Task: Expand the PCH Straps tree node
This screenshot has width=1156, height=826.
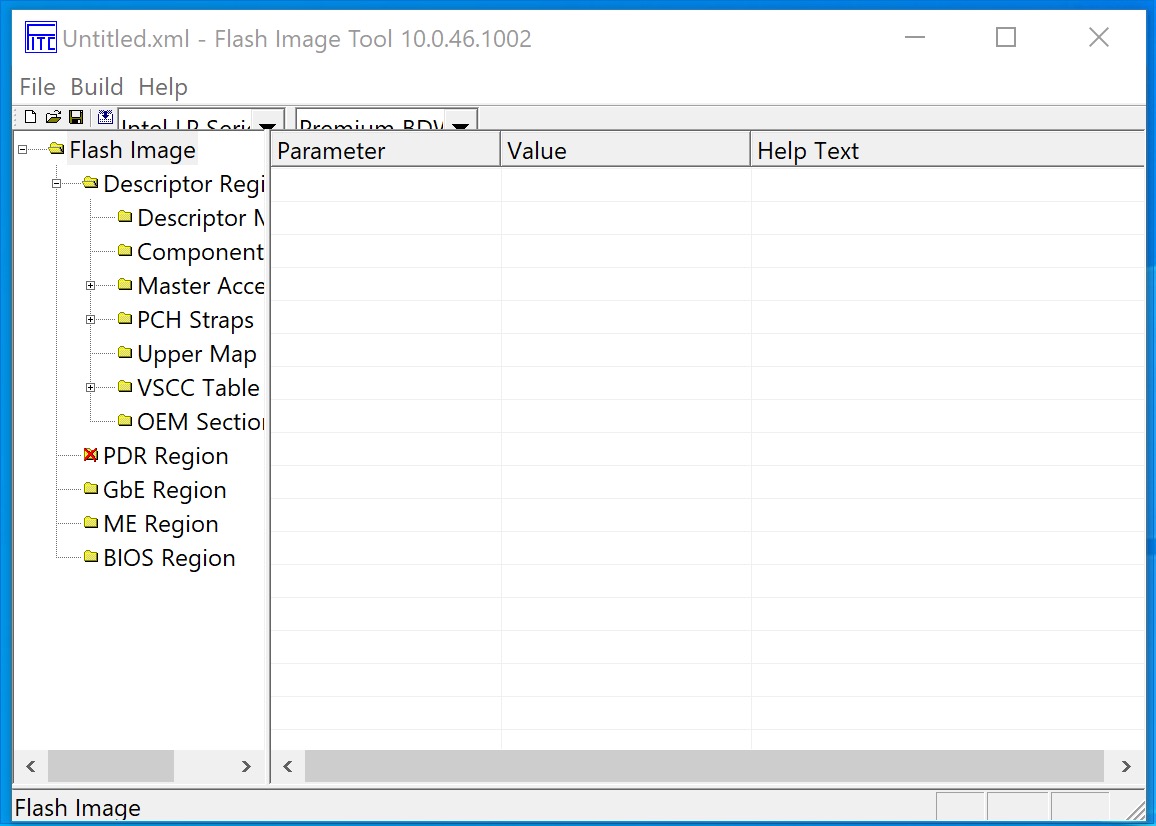Action: (x=91, y=320)
